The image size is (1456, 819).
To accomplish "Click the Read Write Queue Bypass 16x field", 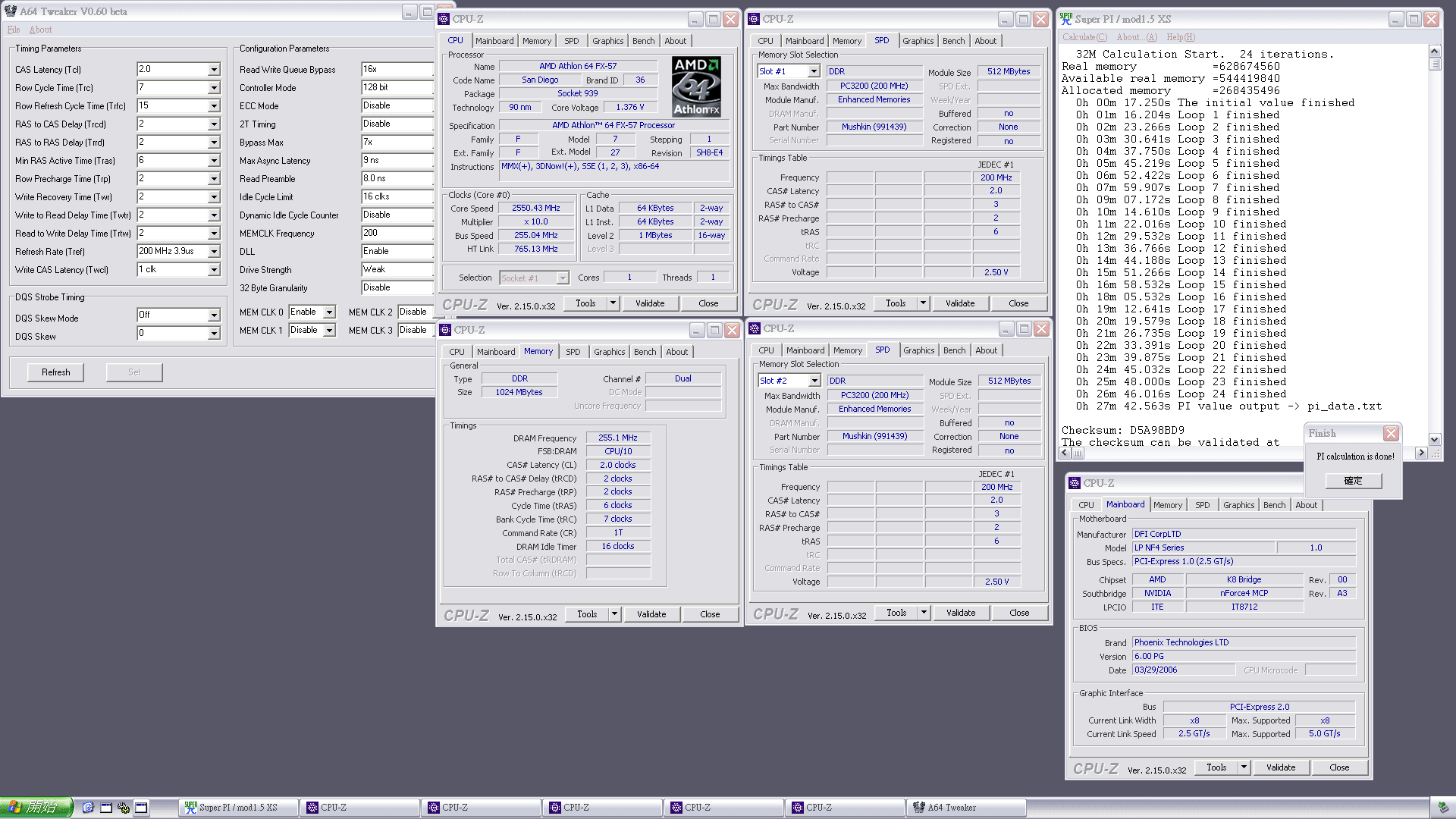I will (397, 70).
